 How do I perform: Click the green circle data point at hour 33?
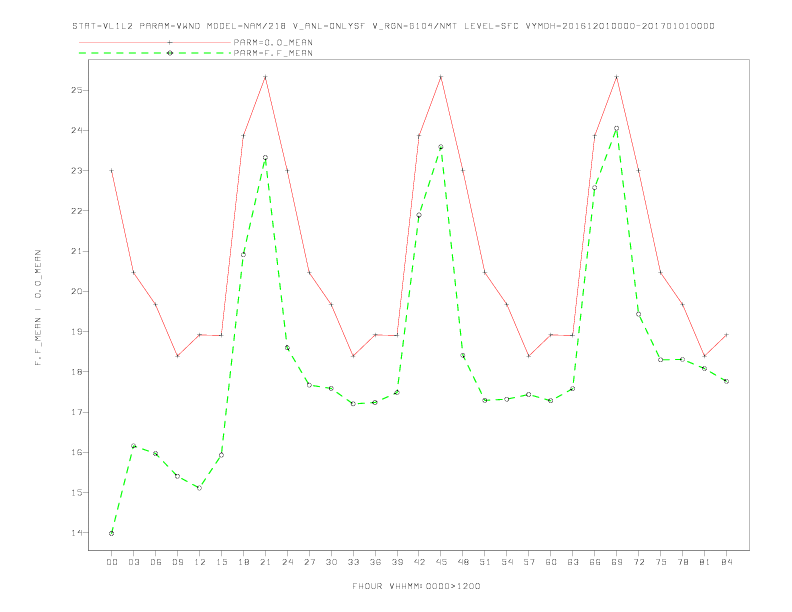[353, 403]
